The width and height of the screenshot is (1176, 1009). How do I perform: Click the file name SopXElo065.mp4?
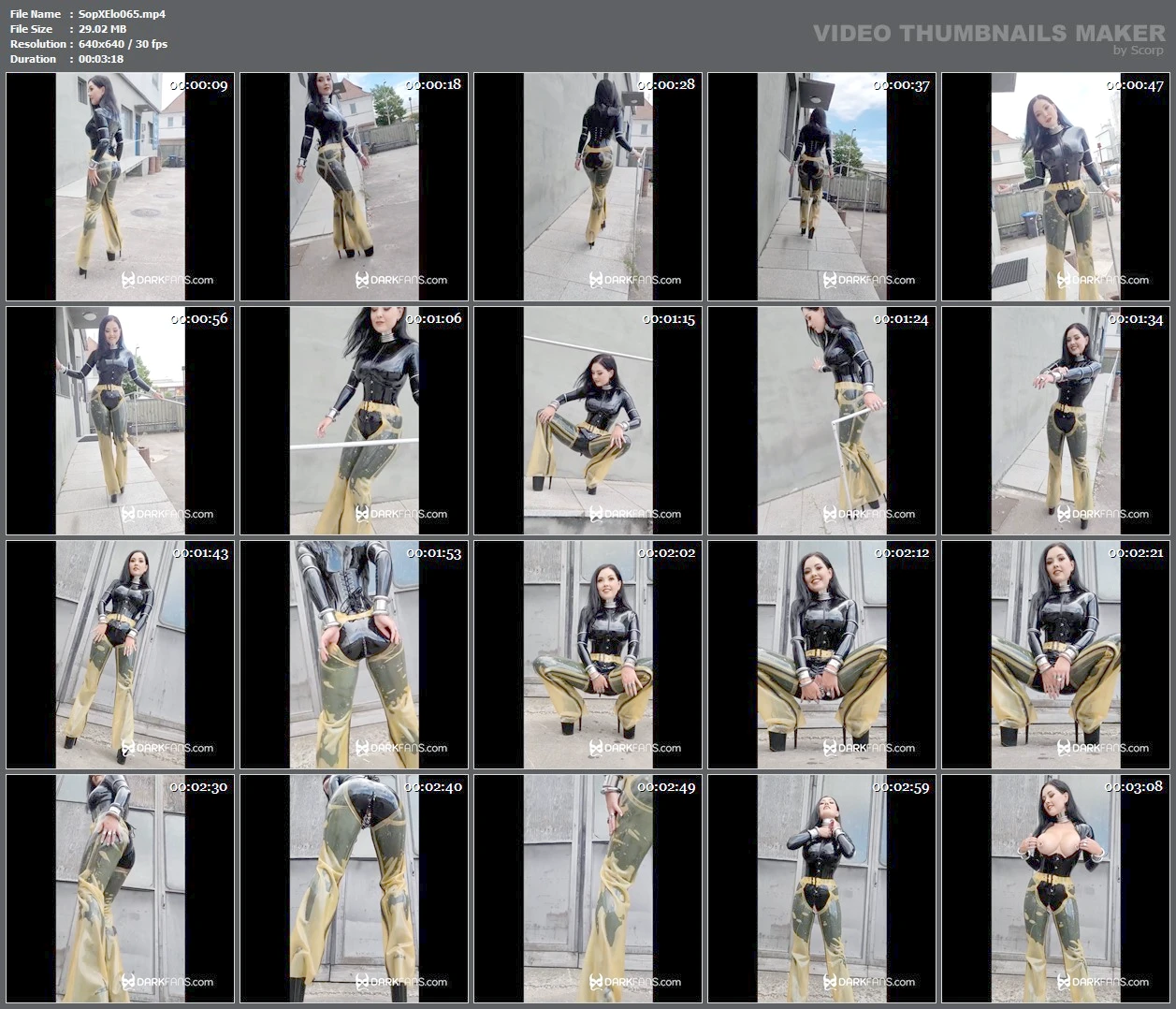(122, 14)
